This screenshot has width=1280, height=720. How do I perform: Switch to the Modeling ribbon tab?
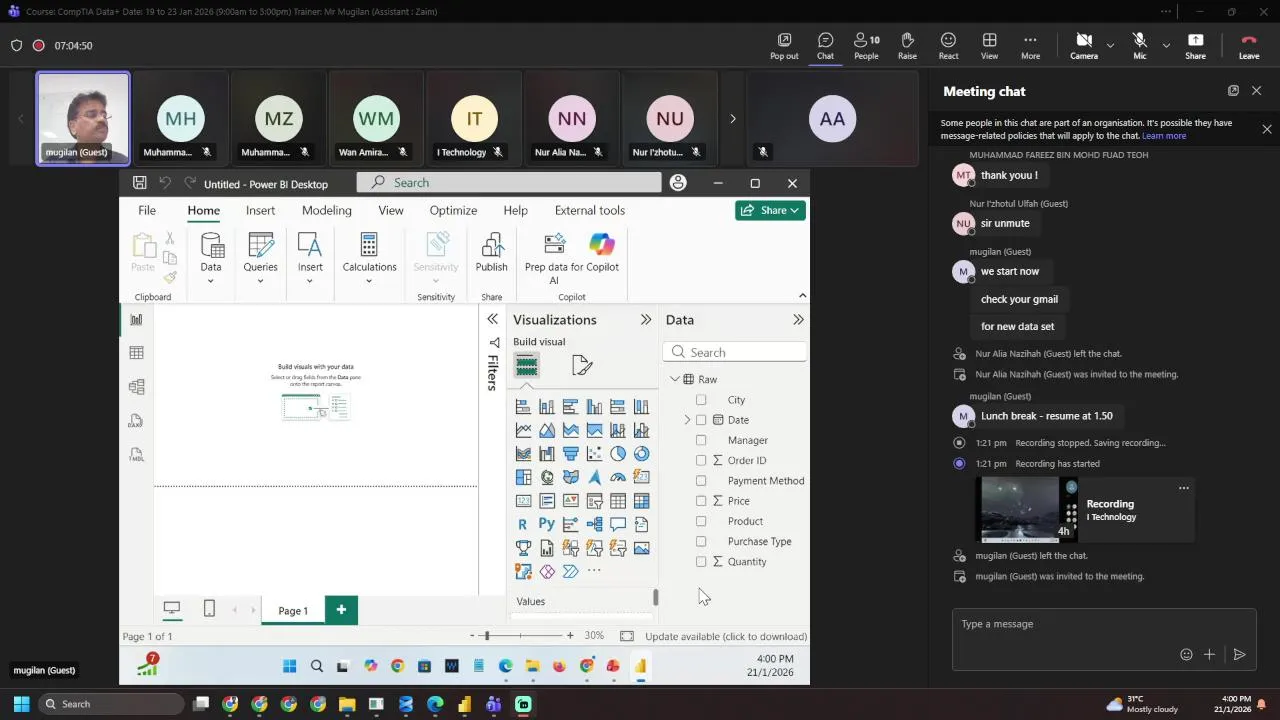pyautogui.click(x=327, y=211)
